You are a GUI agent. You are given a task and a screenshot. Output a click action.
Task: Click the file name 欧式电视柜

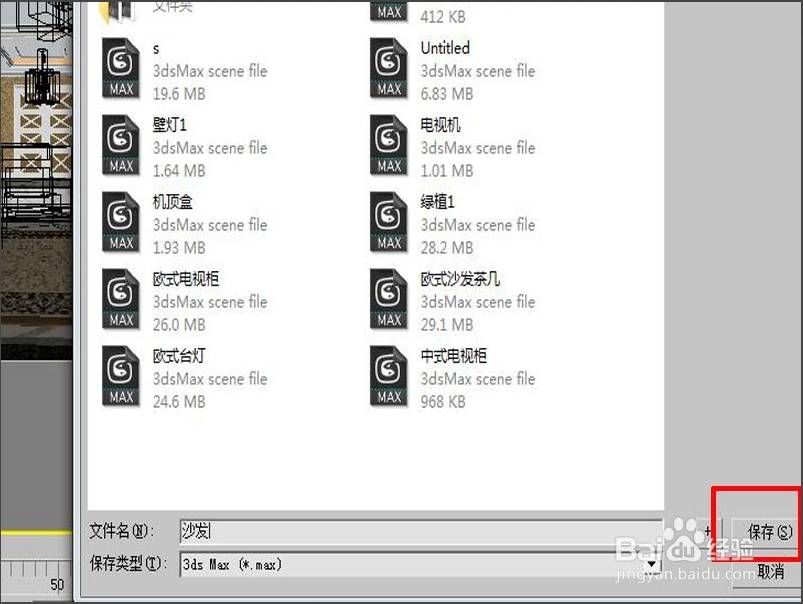pos(186,279)
